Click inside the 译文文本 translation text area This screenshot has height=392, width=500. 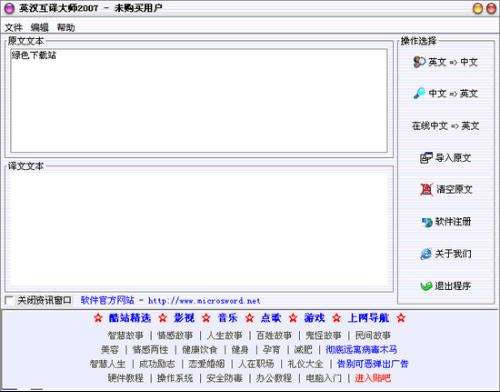click(x=199, y=229)
